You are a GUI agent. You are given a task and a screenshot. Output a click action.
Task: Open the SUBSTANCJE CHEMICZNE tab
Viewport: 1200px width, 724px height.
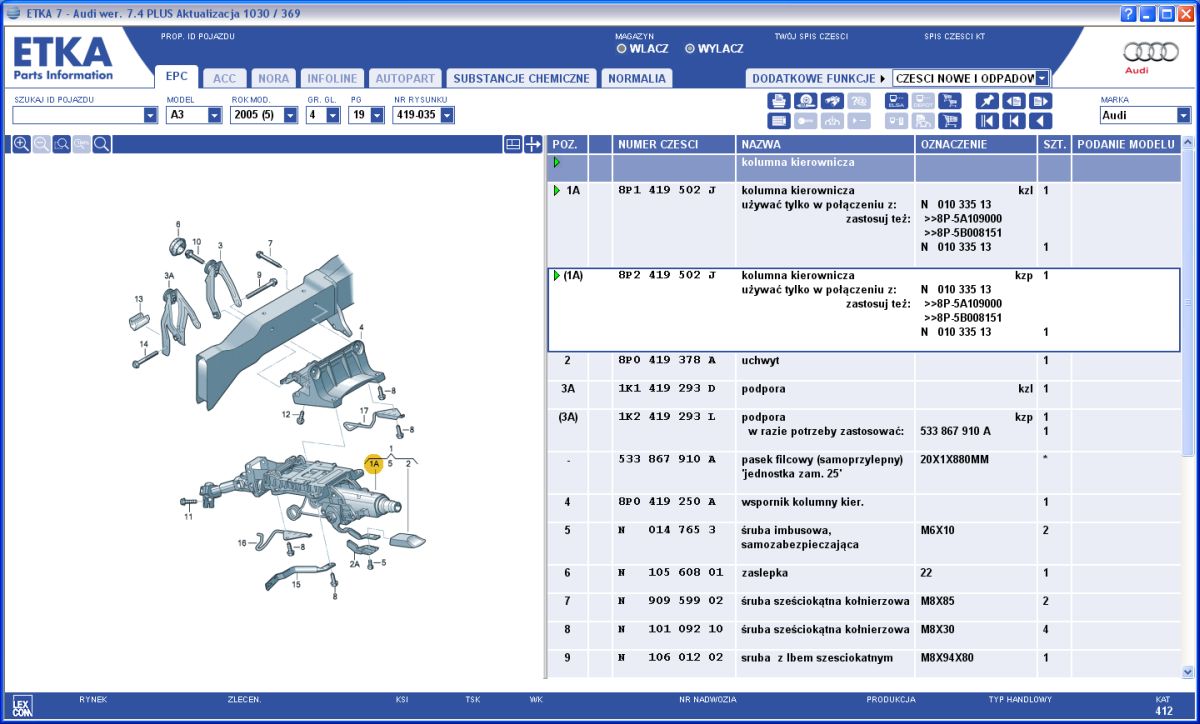click(521, 78)
